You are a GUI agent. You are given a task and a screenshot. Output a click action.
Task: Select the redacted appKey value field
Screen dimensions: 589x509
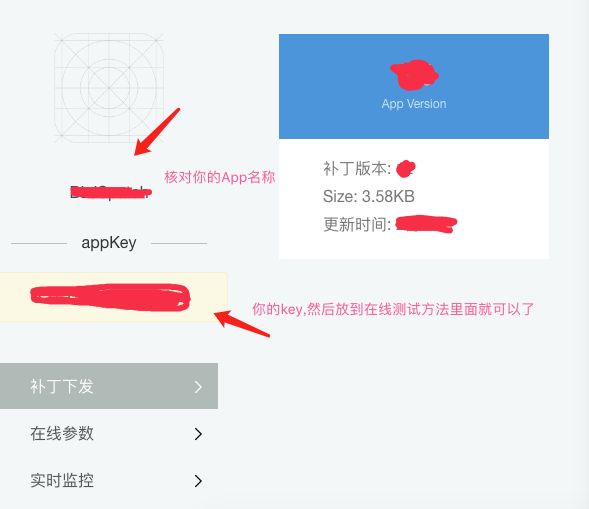click(113, 297)
